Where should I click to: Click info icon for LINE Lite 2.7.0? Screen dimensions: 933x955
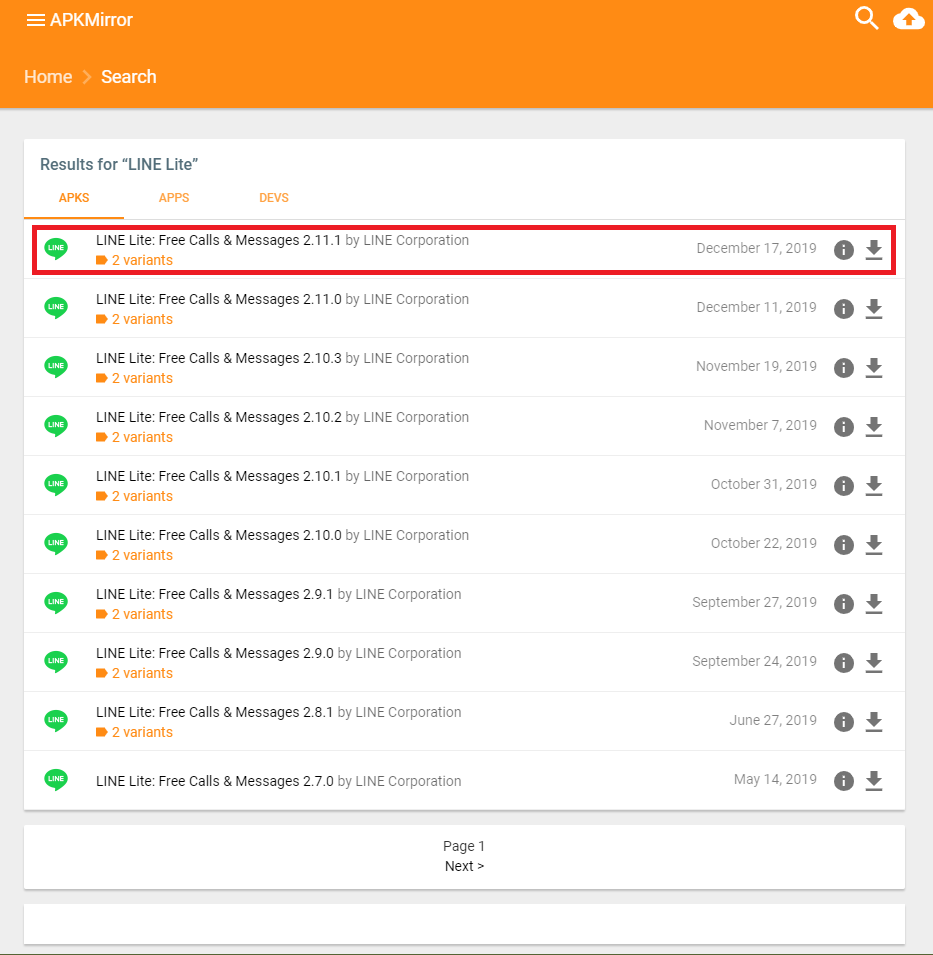click(x=844, y=781)
